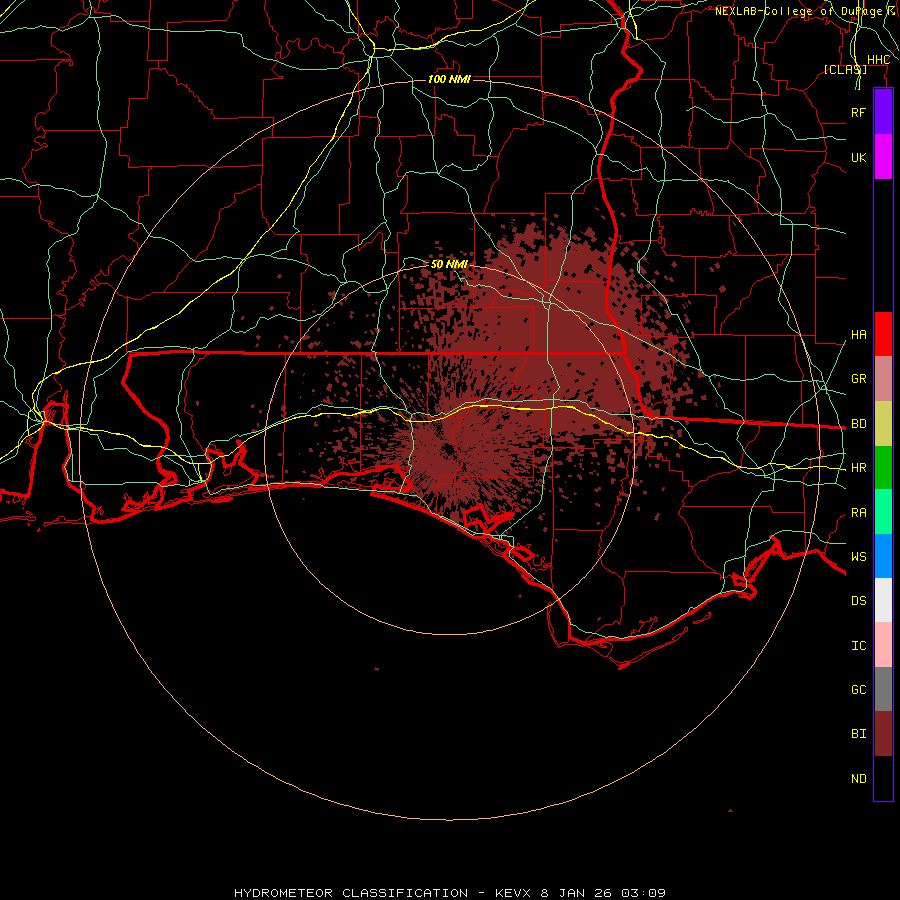Click the IC legend label
Viewport: 900px width, 900px height.
858,646
